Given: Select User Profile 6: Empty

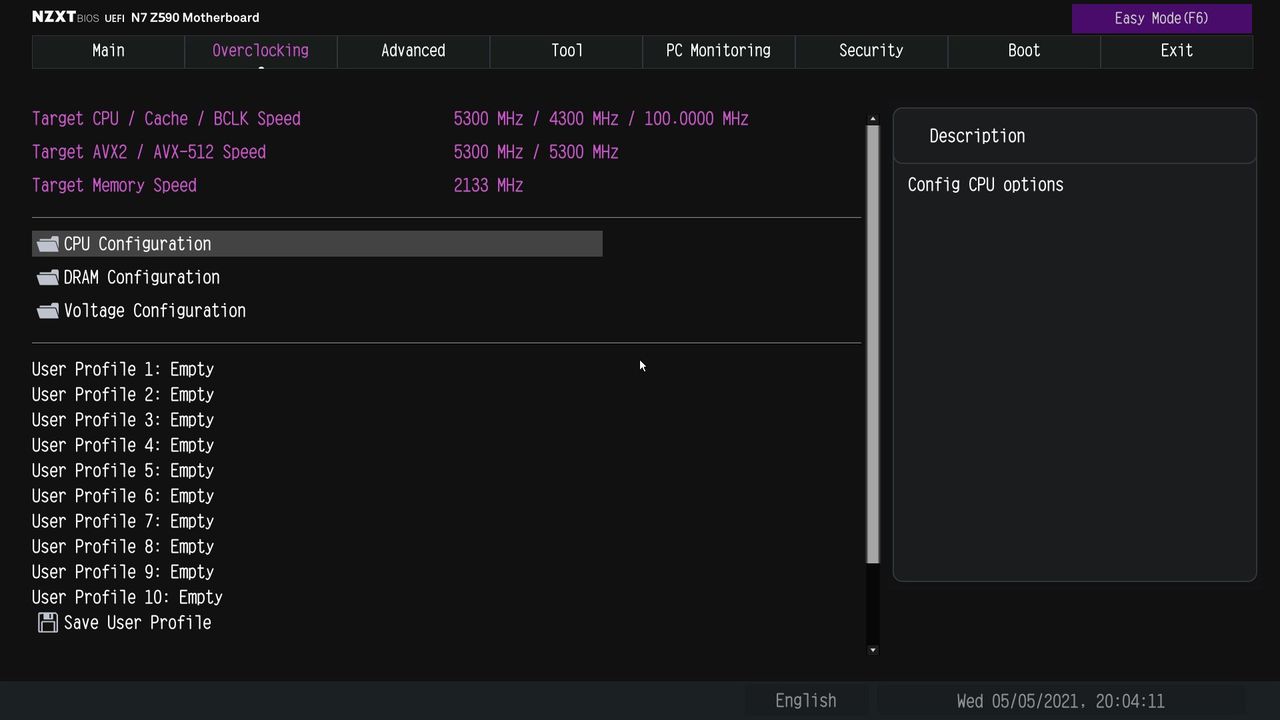Looking at the screenshot, I should [x=123, y=496].
